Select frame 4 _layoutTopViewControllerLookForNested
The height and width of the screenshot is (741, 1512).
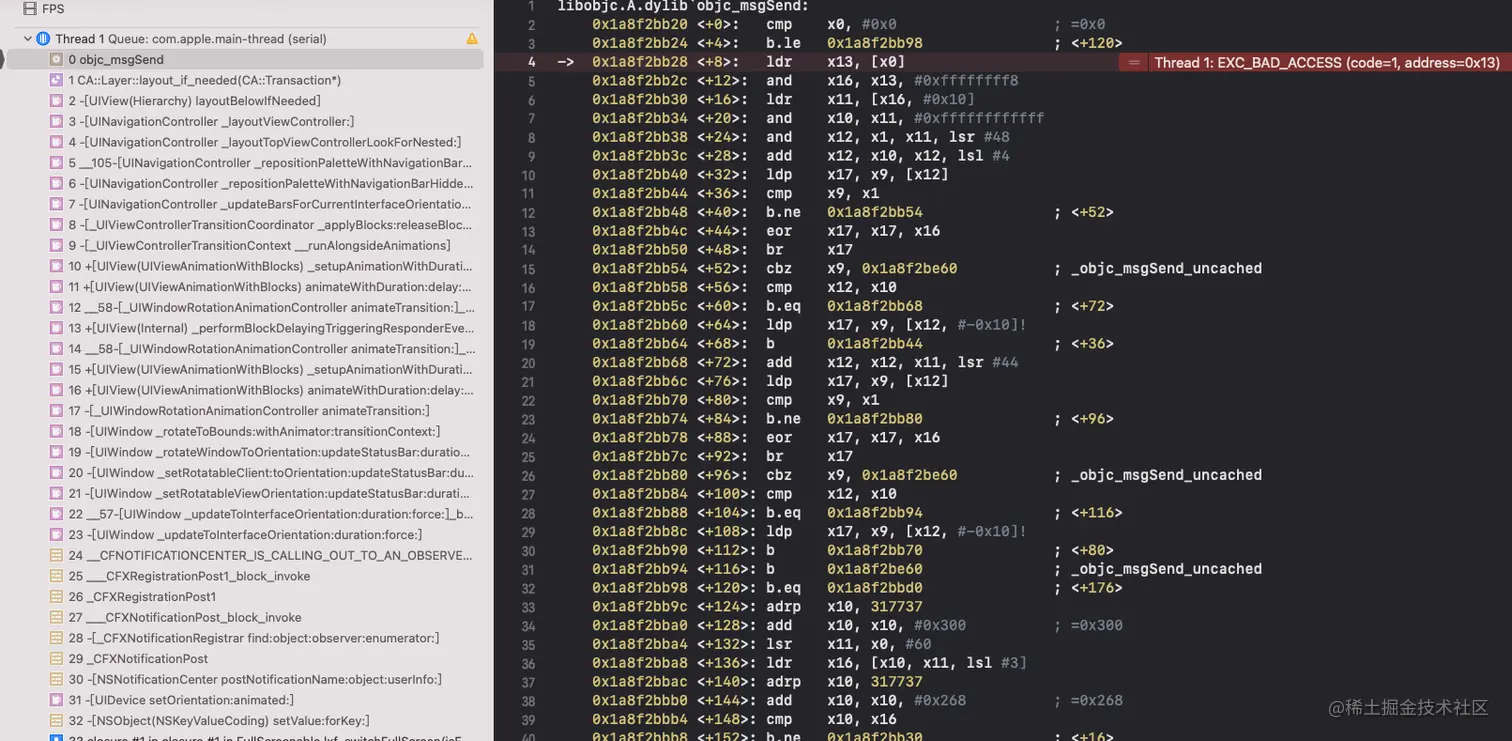[246, 142]
